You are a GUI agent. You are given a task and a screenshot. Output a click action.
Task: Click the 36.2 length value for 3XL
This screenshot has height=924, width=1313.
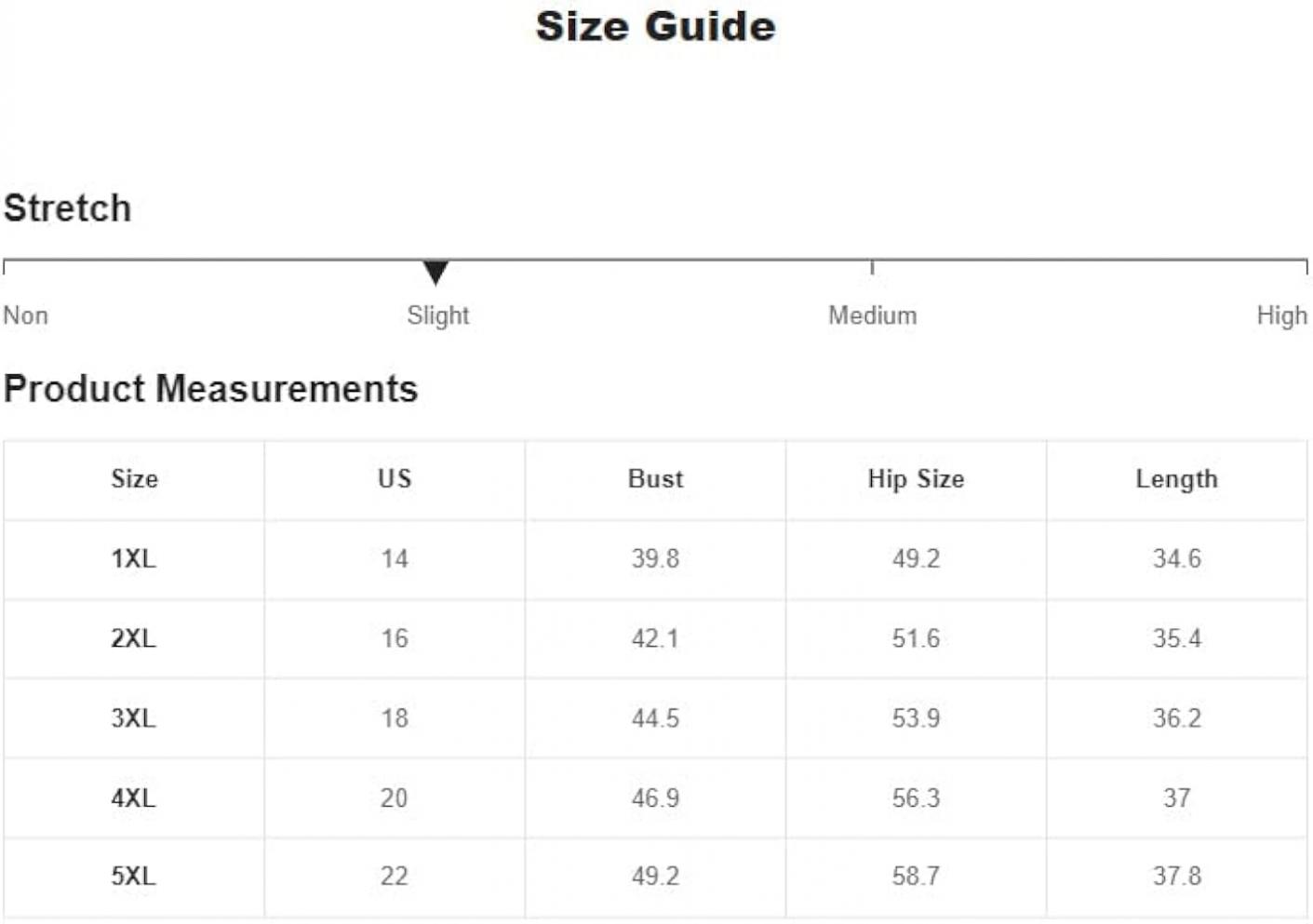[x=1176, y=718]
